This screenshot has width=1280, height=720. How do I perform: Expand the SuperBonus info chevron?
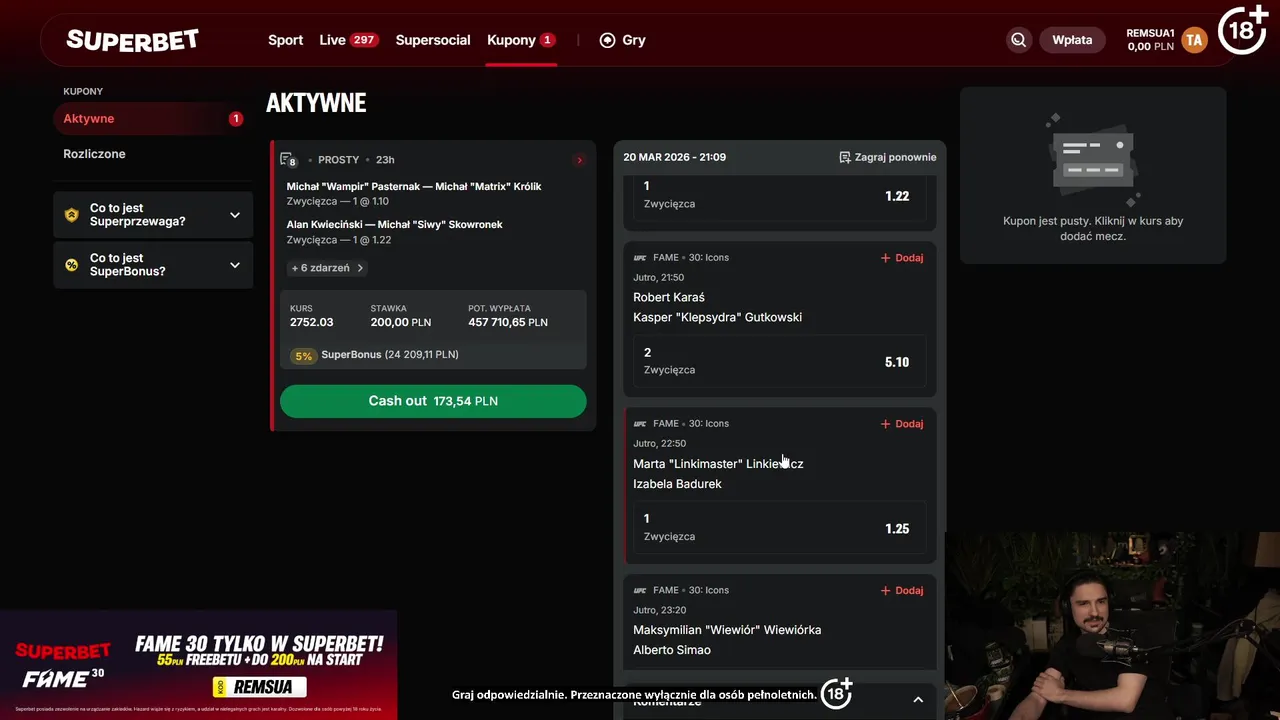tap(235, 265)
